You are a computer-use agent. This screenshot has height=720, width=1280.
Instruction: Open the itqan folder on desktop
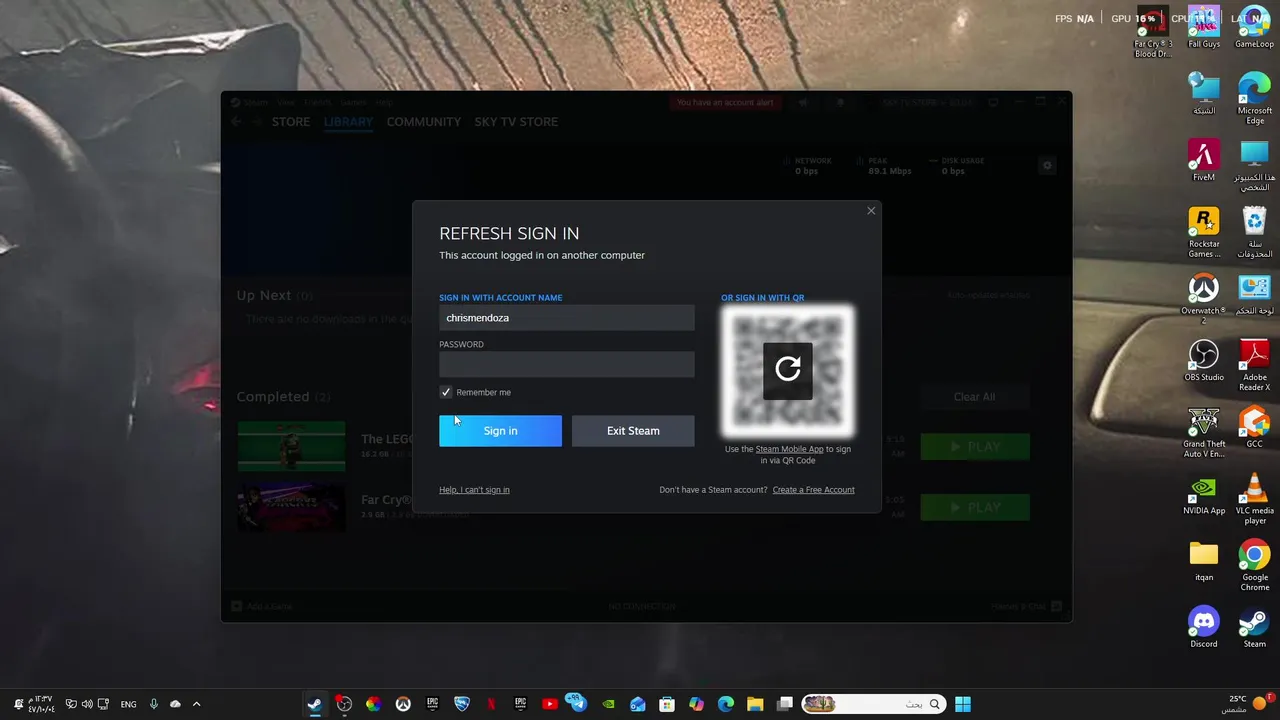(x=1204, y=560)
